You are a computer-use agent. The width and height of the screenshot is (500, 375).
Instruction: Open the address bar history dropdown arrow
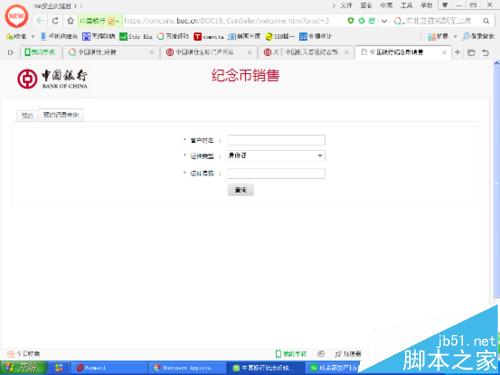(x=384, y=21)
